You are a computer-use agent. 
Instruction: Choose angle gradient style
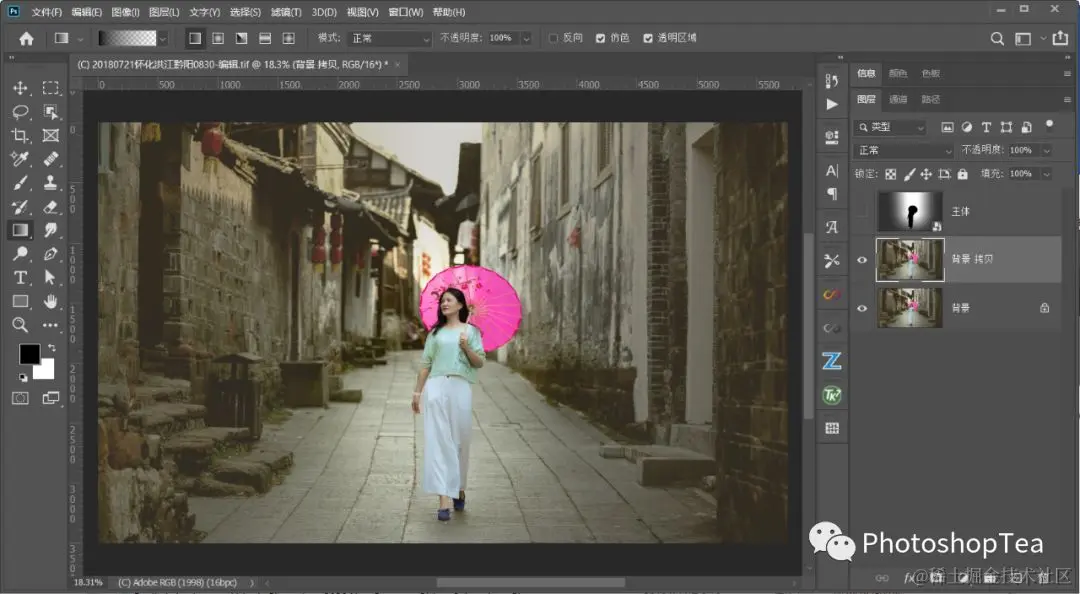point(242,38)
